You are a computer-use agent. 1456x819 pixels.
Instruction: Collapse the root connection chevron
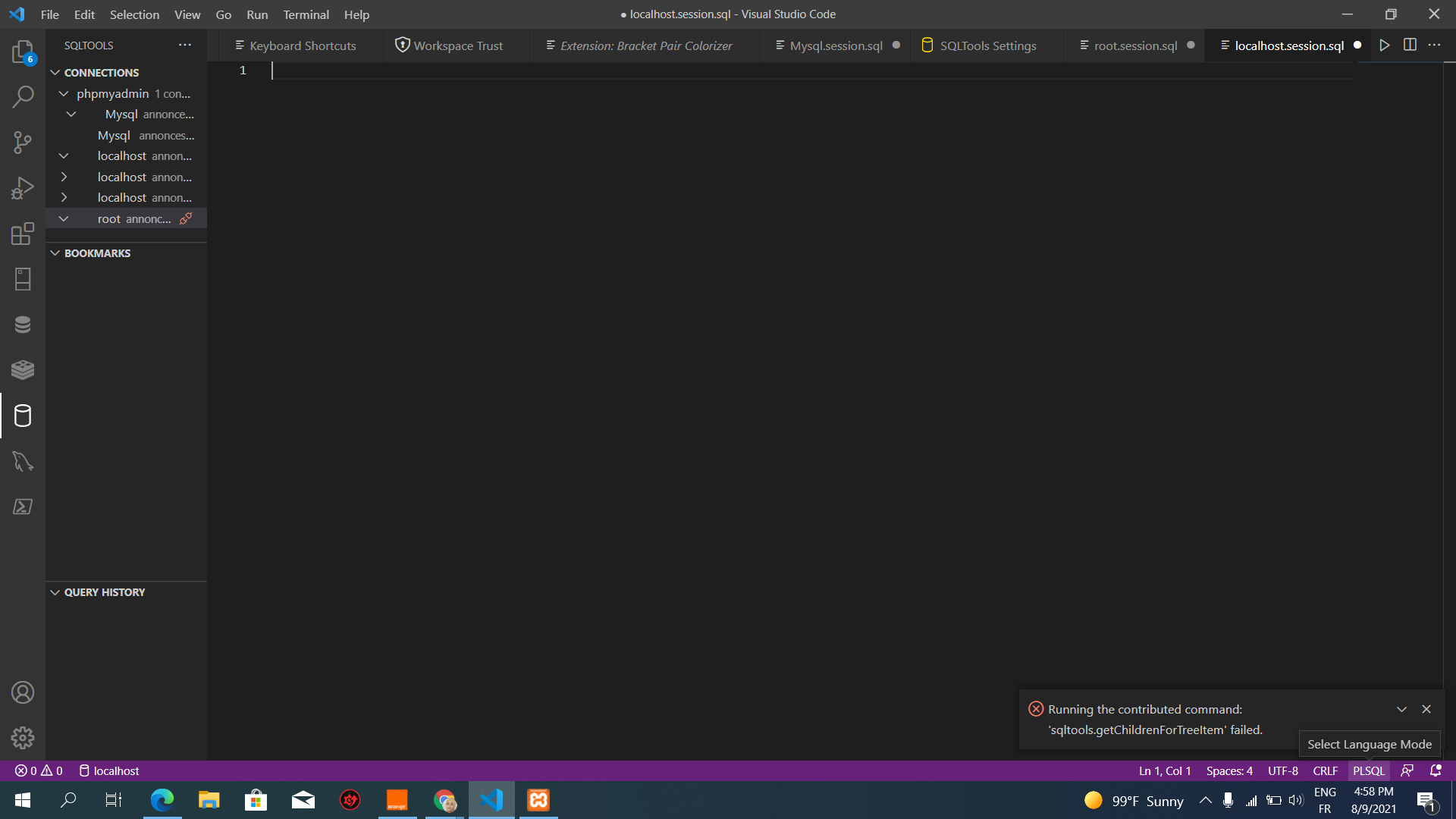tap(64, 218)
